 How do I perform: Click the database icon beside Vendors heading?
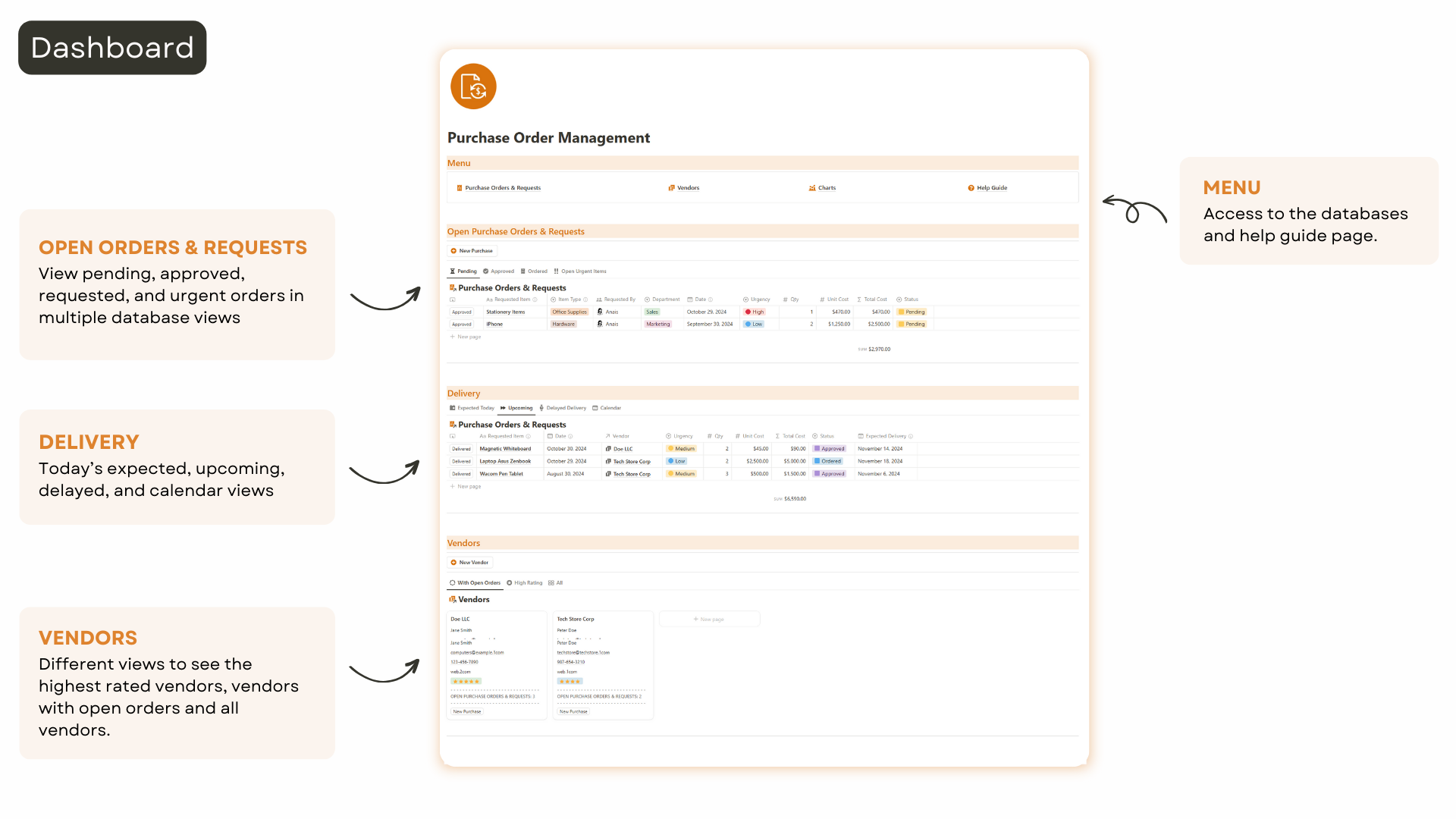click(453, 600)
